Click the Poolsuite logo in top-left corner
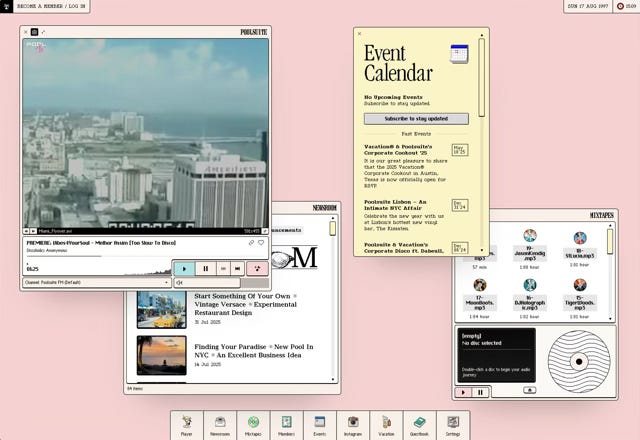Viewport: 640px width, 440px height. coord(6,6)
